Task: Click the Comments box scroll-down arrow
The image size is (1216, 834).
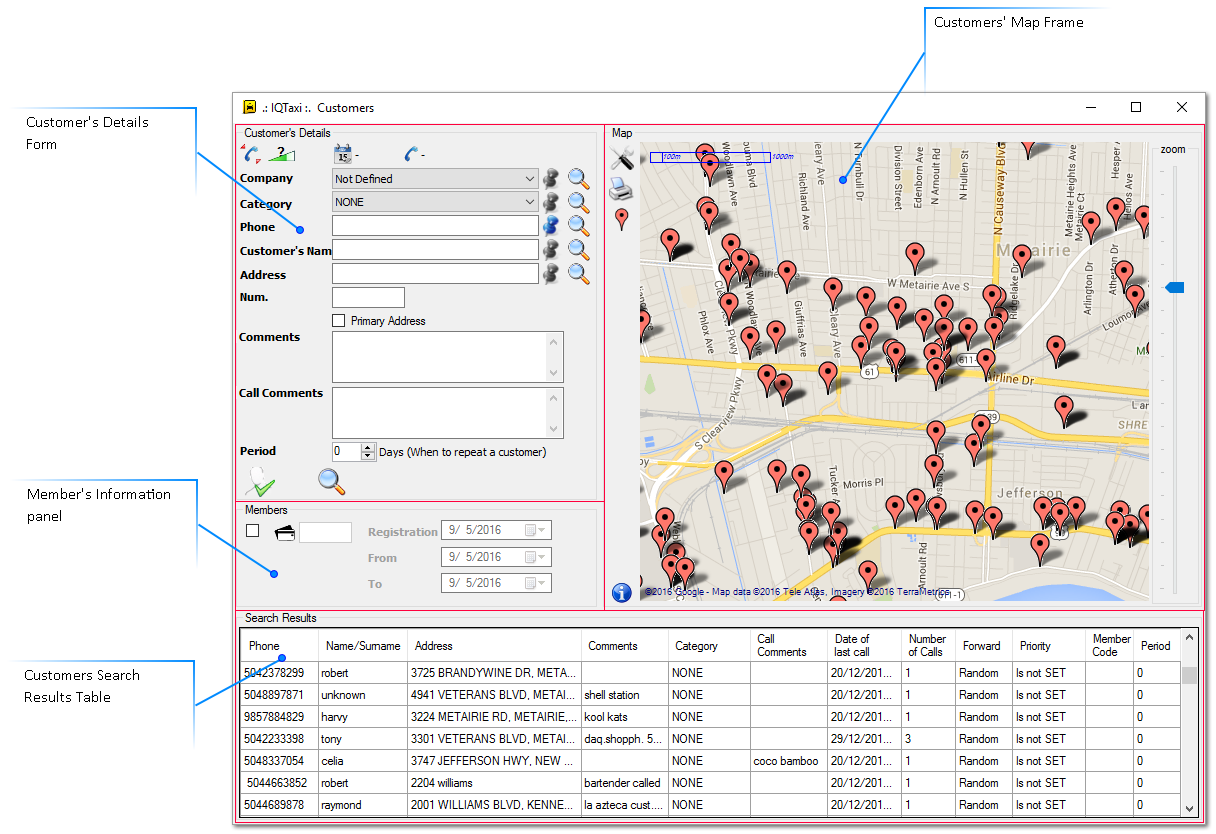Action: [x=554, y=373]
